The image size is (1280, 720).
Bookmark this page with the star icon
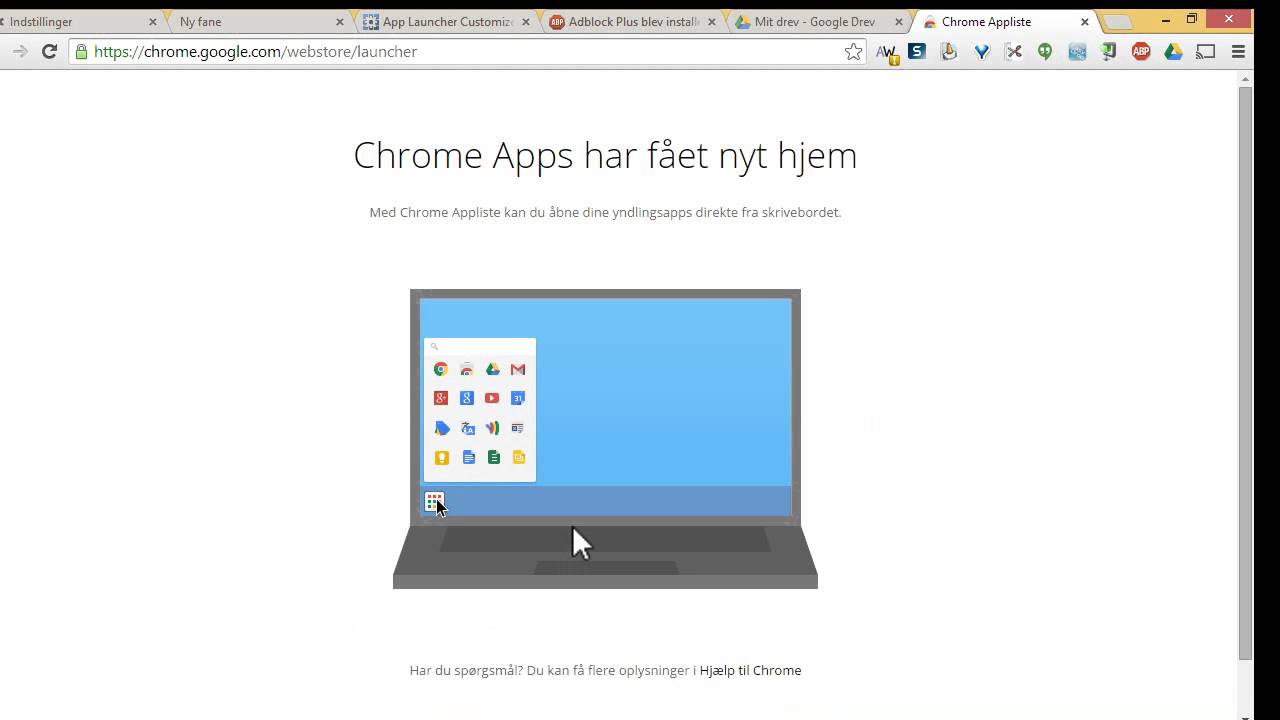click(x=853, y=52)
